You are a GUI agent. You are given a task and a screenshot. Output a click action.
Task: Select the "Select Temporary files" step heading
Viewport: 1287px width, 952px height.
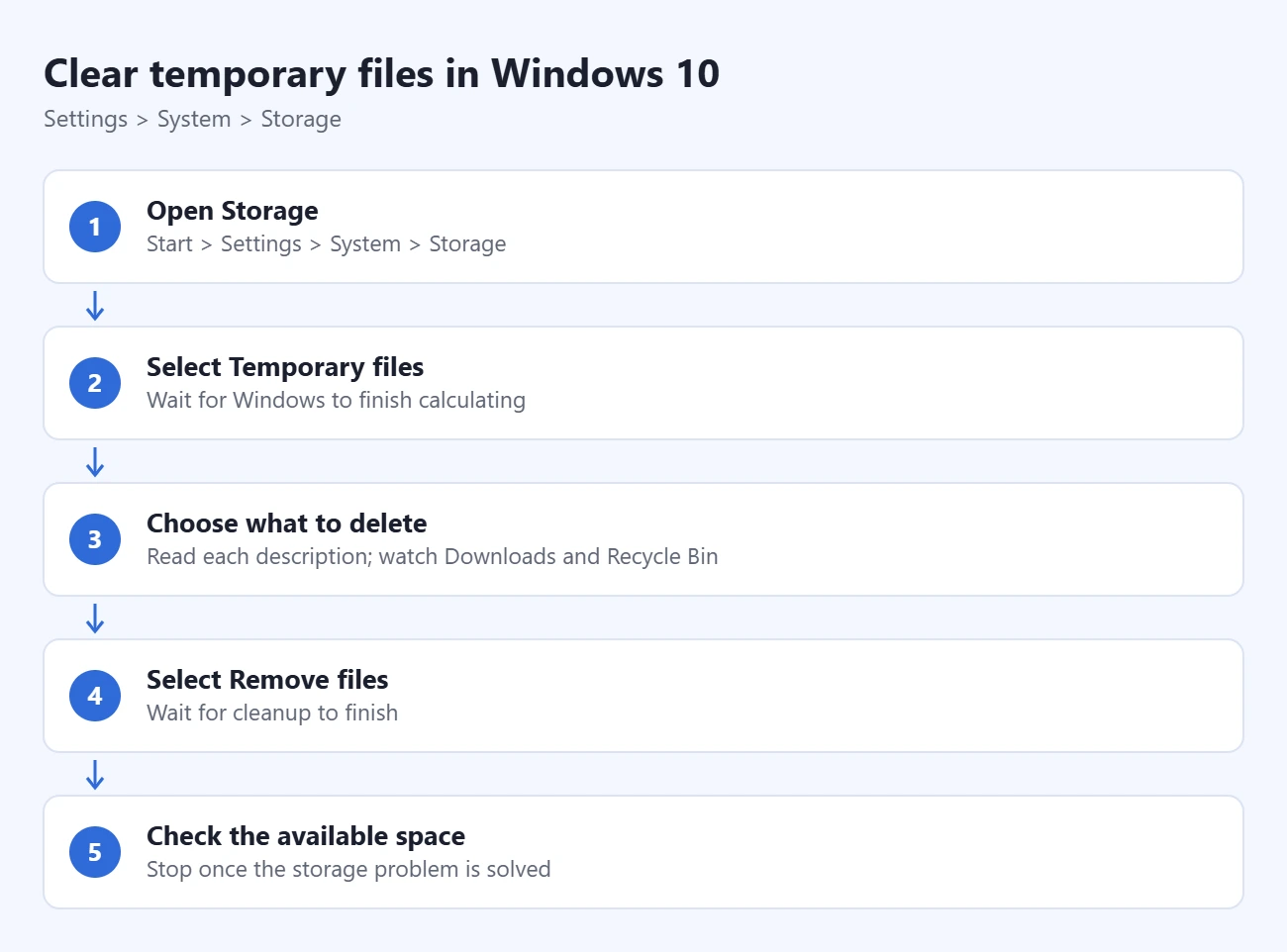[285, 367]
